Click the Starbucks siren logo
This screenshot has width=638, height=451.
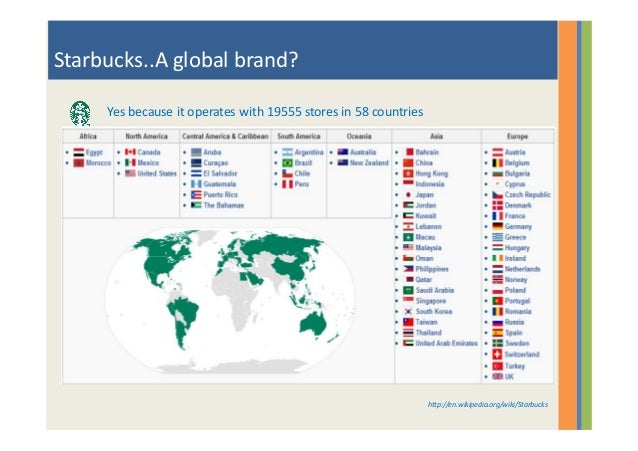pos(80,113)
